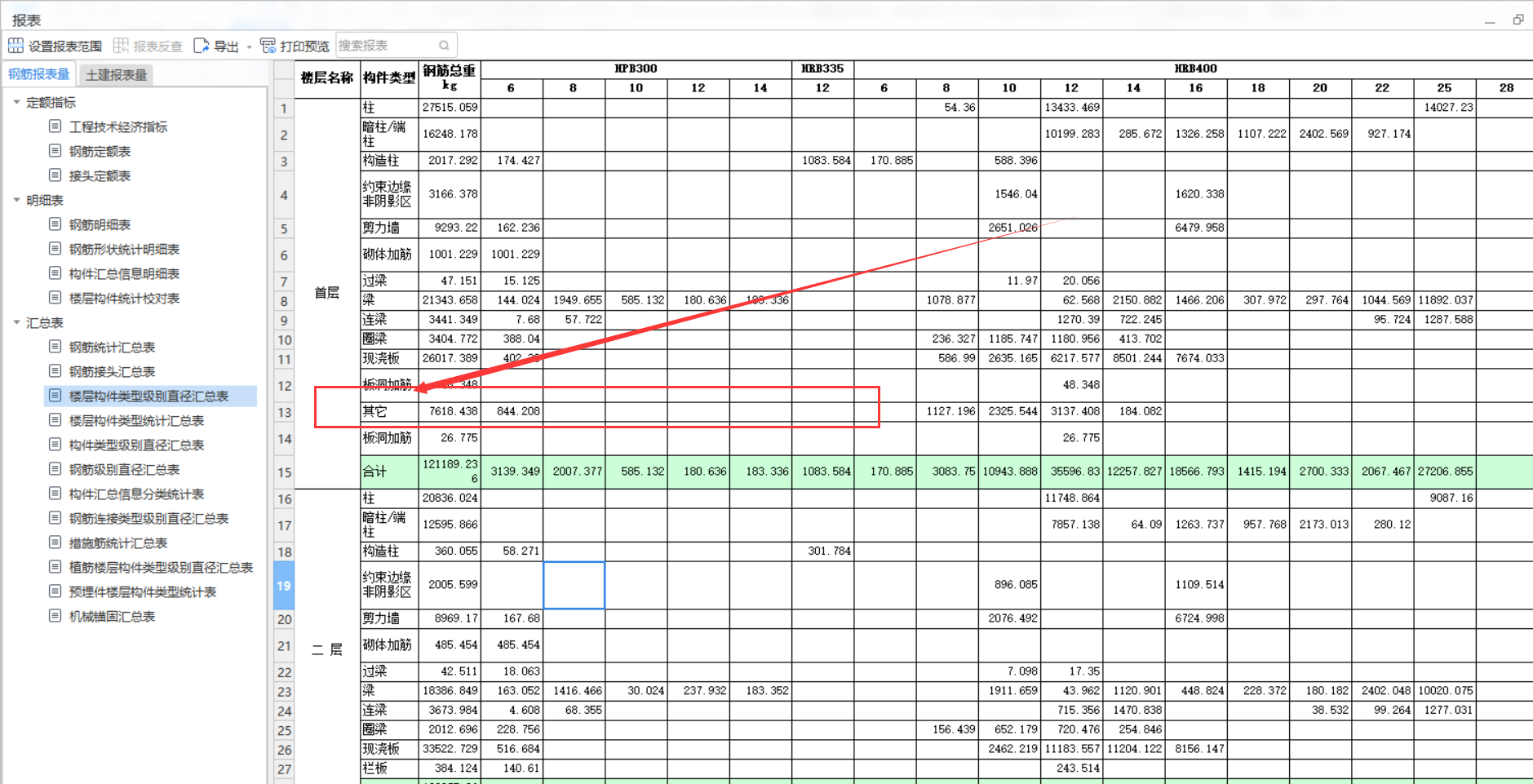
Task: Open 钢筋形状统计明细表 report
Action: coord(124,250)
